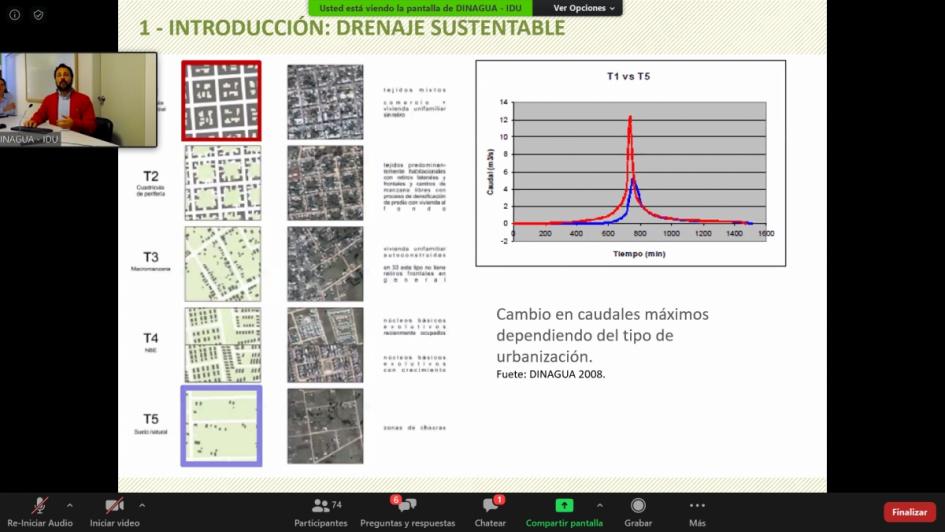This screenshot has height=532, width=945.
Task: Click the aerial photo beside T1
Action: pos(325,102)
